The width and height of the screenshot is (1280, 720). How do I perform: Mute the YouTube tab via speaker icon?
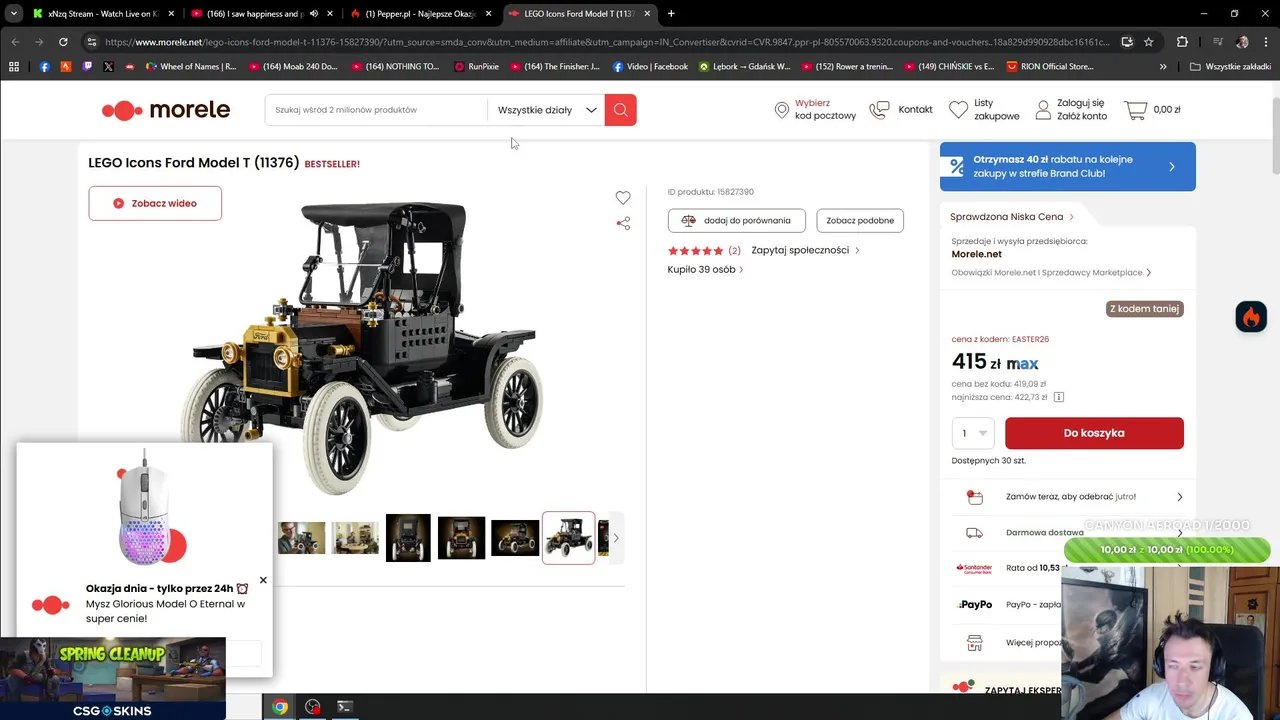pos(313,14)
